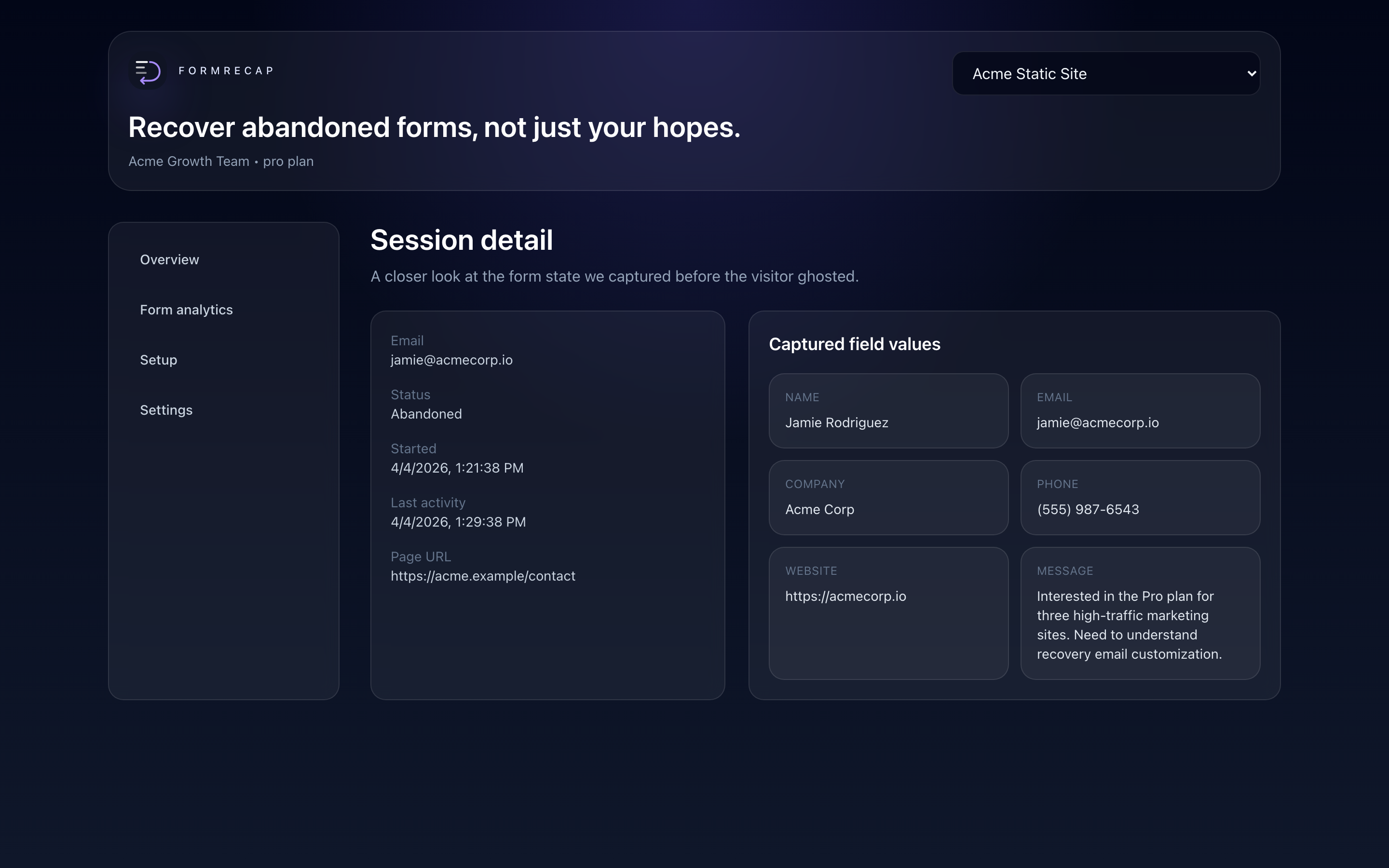Screen dimensions: 1389x868
Task: Click the PHONE number card
Action: pyautogui.click(x=1140, y=498)
